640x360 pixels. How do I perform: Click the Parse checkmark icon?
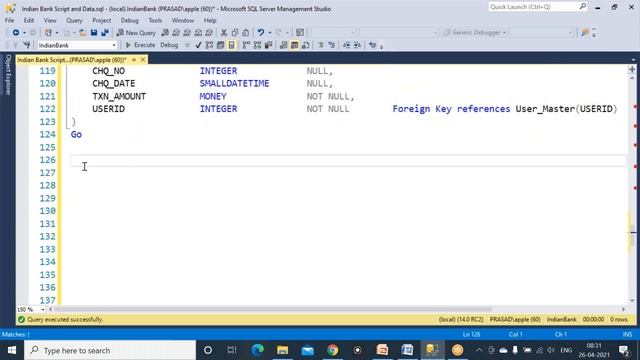[198, 45]
